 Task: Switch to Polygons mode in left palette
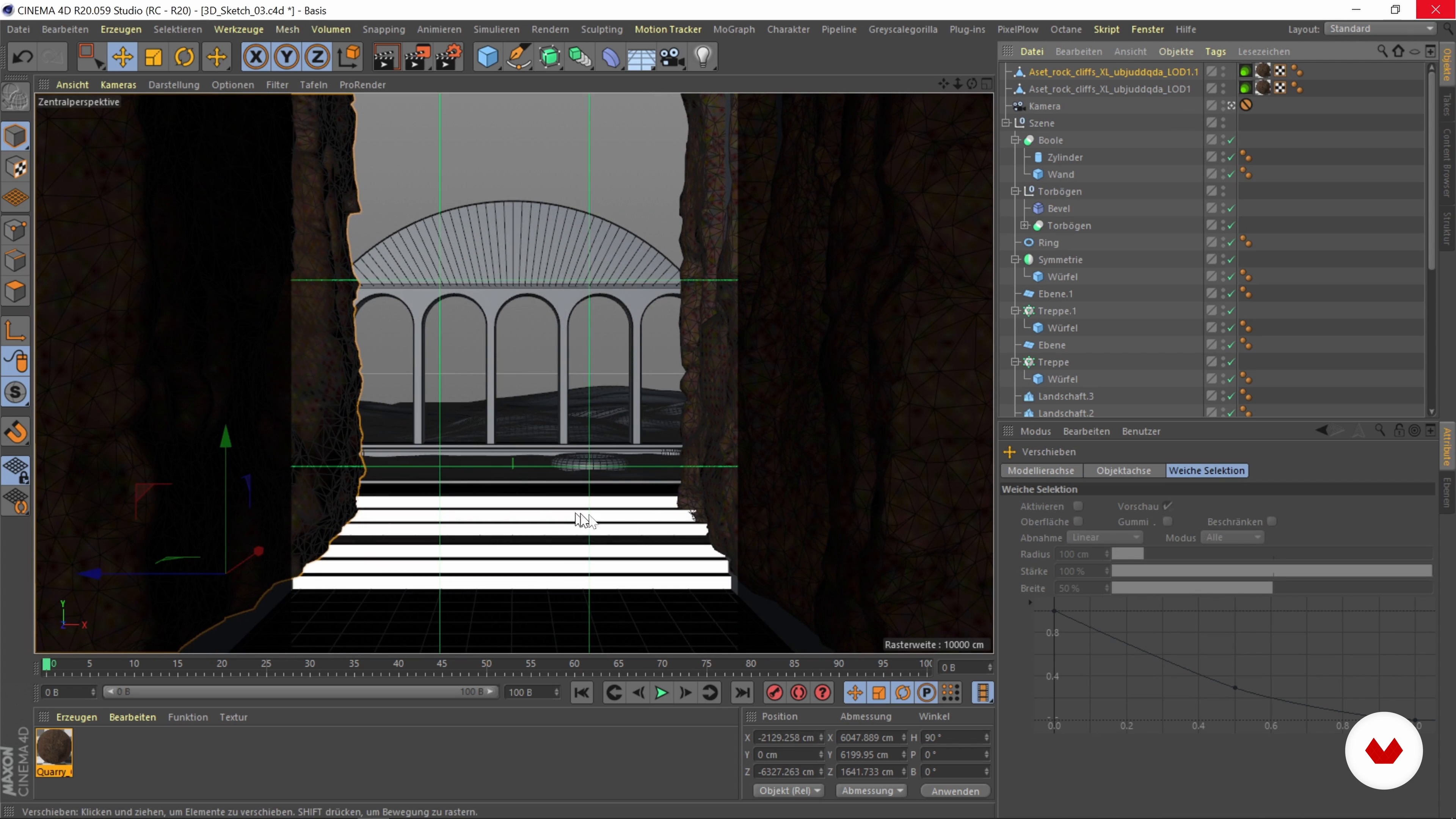click(15, 292)
